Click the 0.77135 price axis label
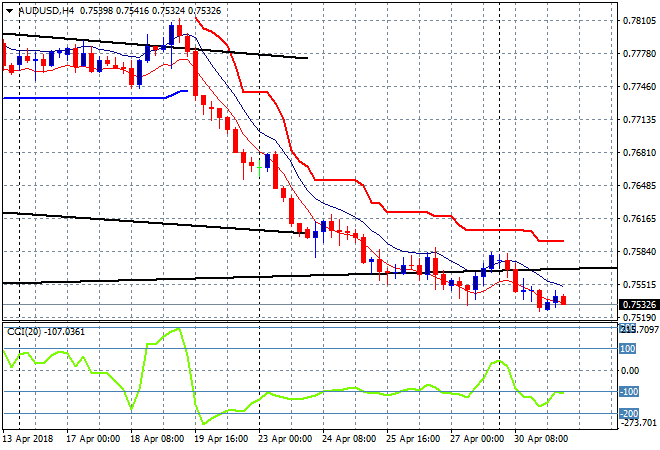The width and height of the screenshot is (660, 450). tap(638, 120)
